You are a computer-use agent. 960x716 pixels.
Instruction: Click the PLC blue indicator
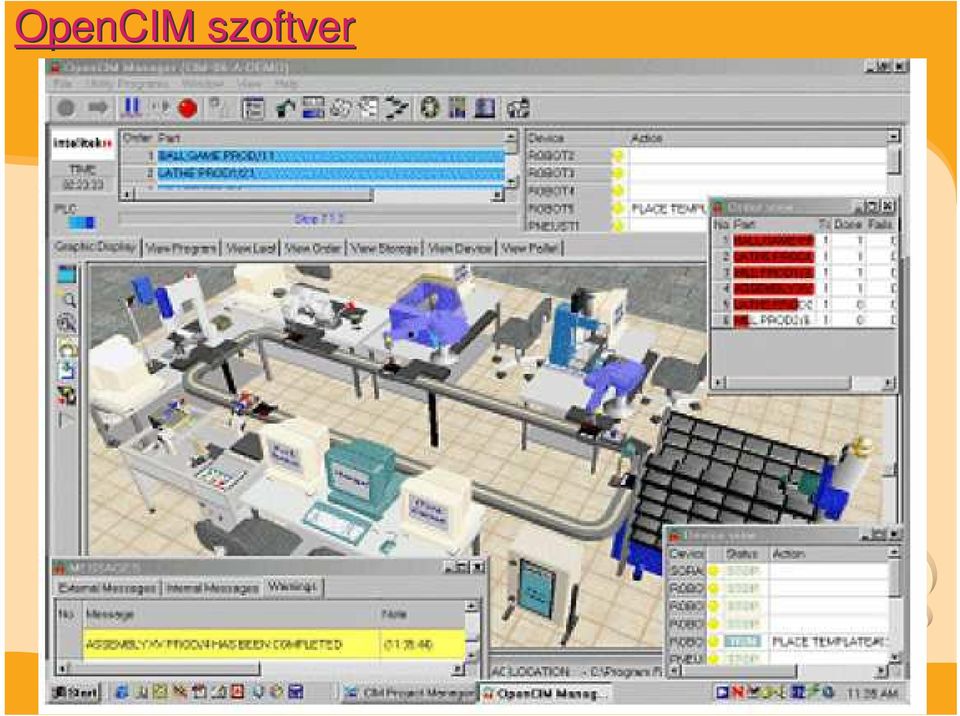(81, 223)
